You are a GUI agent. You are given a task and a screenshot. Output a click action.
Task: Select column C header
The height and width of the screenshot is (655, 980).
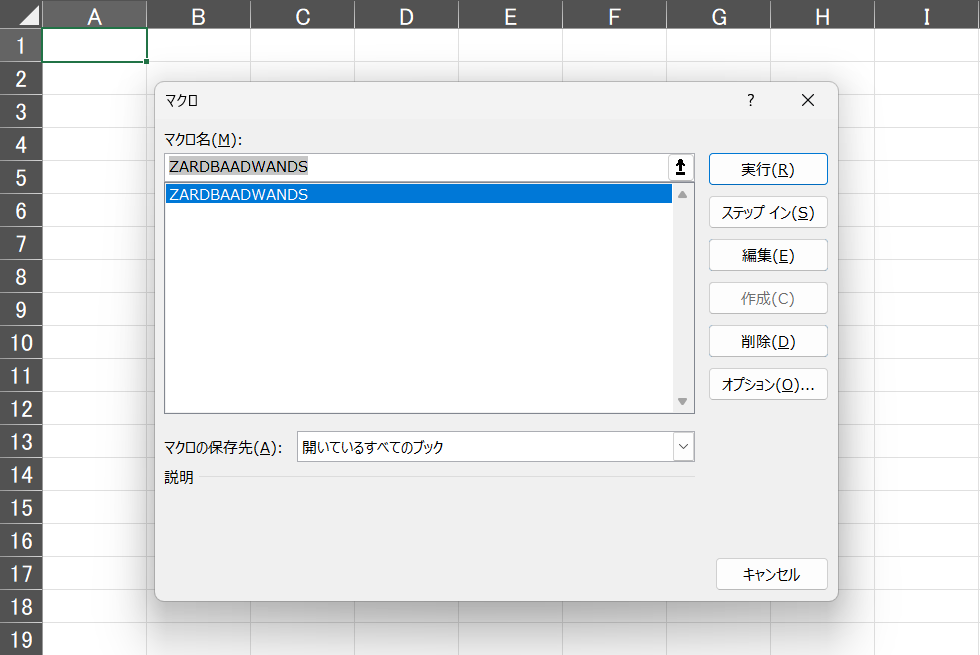(302, 14)
